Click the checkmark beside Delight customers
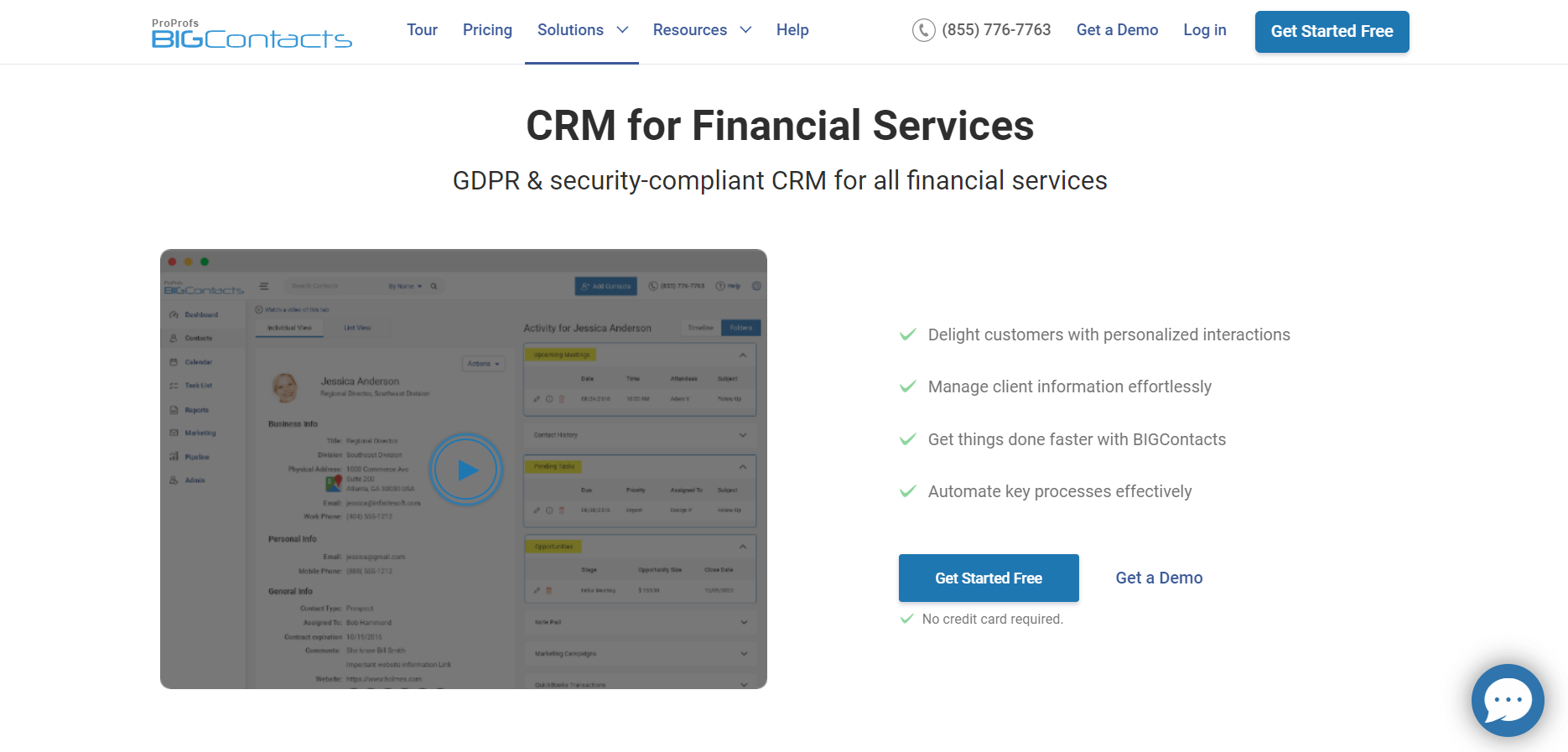This screenshot has height=752, width=1568. 907,335
